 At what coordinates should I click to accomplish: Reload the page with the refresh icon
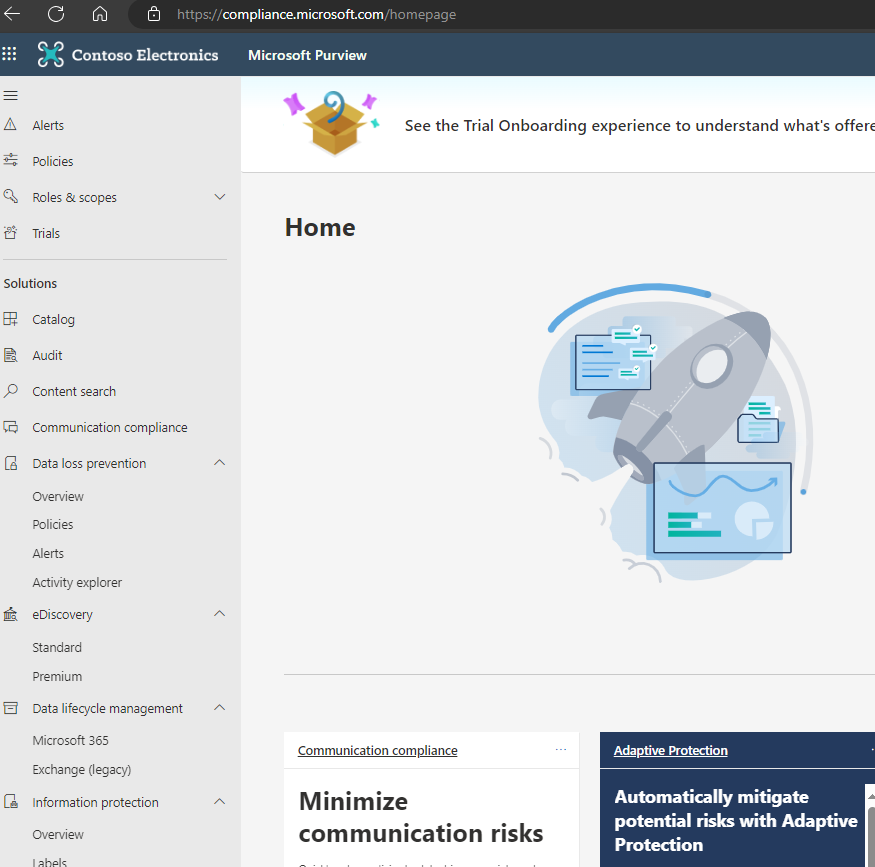click(x=56, y=14)
